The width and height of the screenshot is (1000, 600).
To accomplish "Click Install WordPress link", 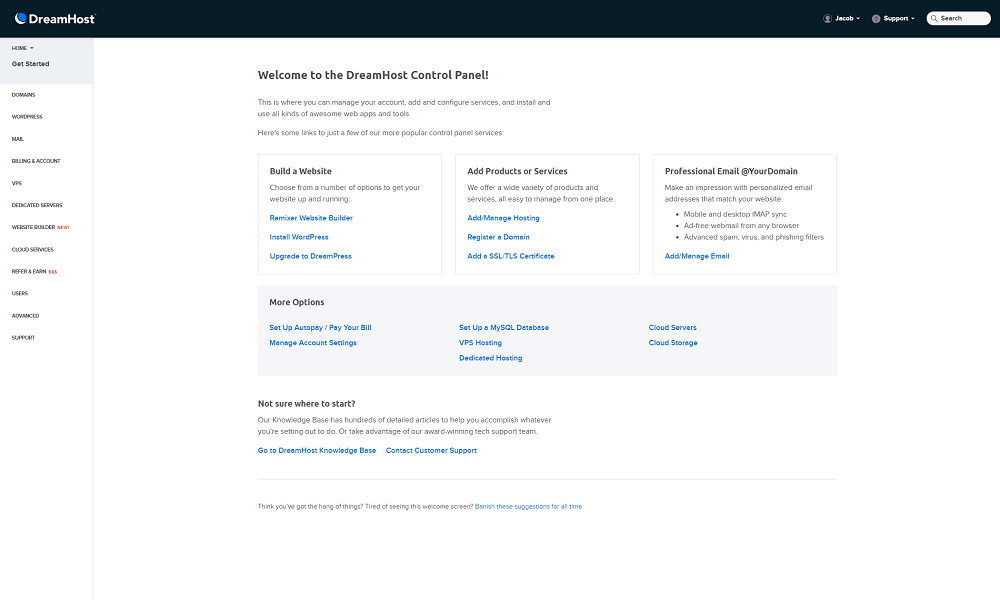I will click(x=299, y=237).
